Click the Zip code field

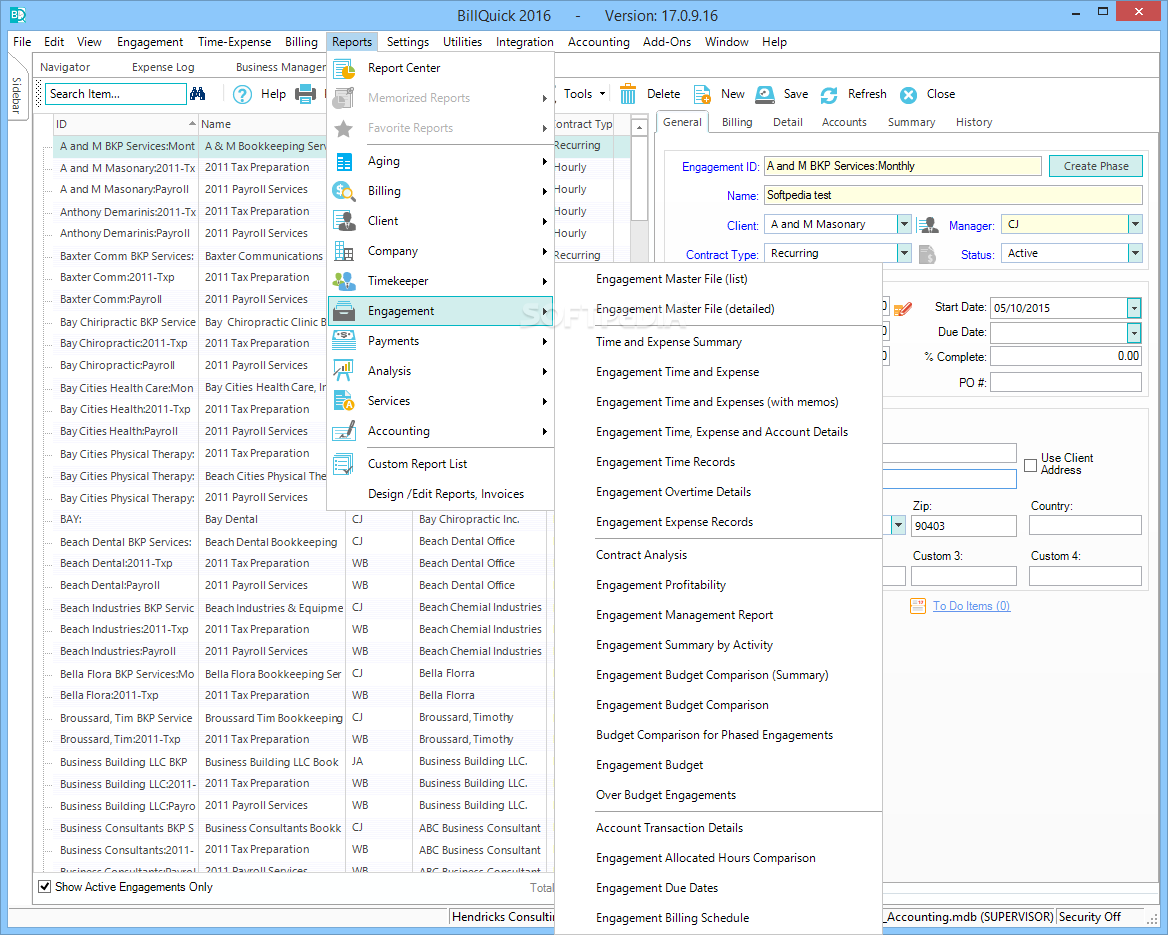[963, 525]
